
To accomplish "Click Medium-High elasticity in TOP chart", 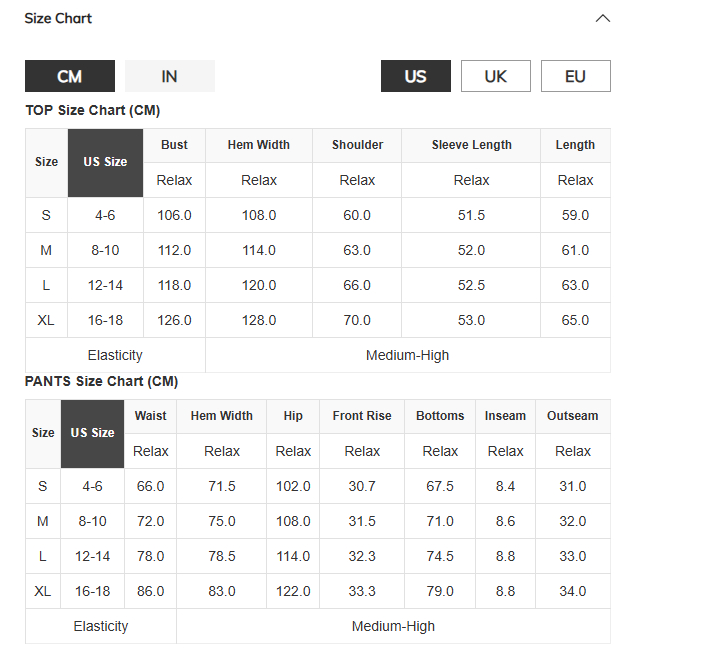I will pyautogui.click(x=407, y=355).
